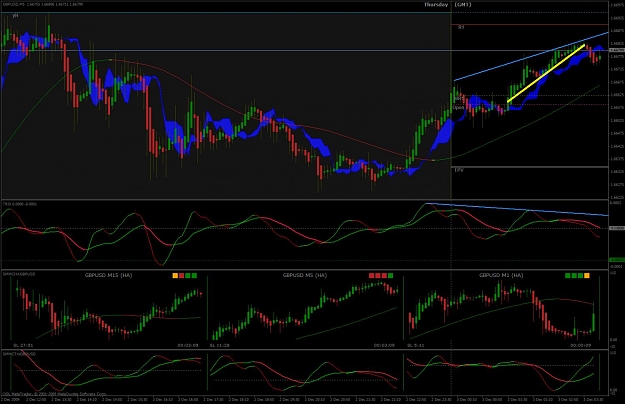Screen dimensions: 625x404
Task: Click the SL 27:31 timer text
Action: (x=23, y=345)
